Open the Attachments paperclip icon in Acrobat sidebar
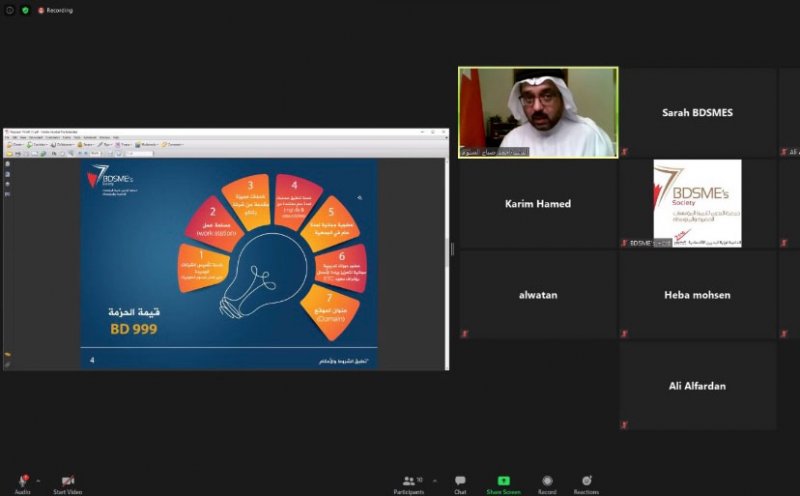Screen dimensions: 800x496 [7, 364]
